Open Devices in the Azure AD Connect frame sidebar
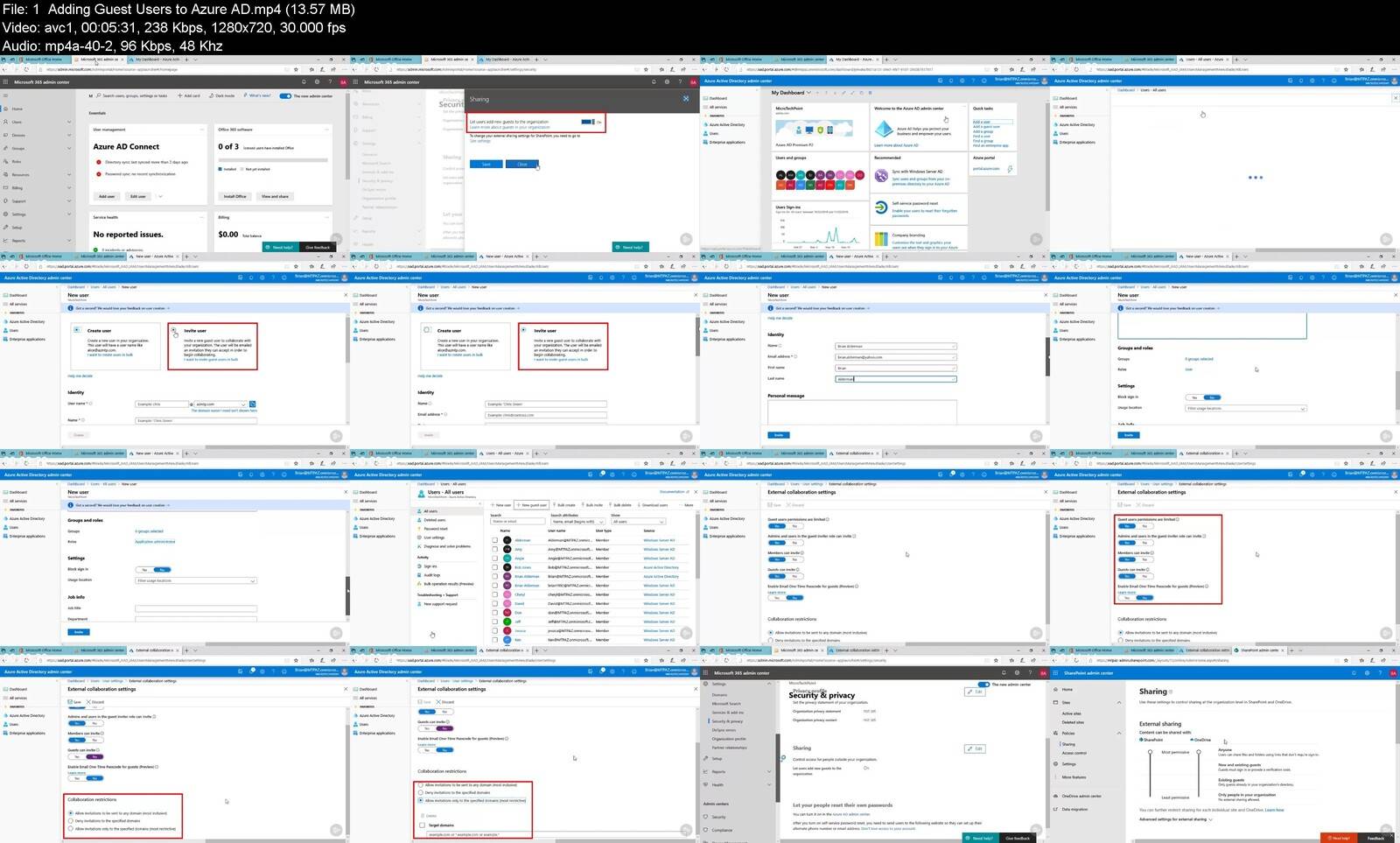1400x843 pixels. [x=18, y=135]
